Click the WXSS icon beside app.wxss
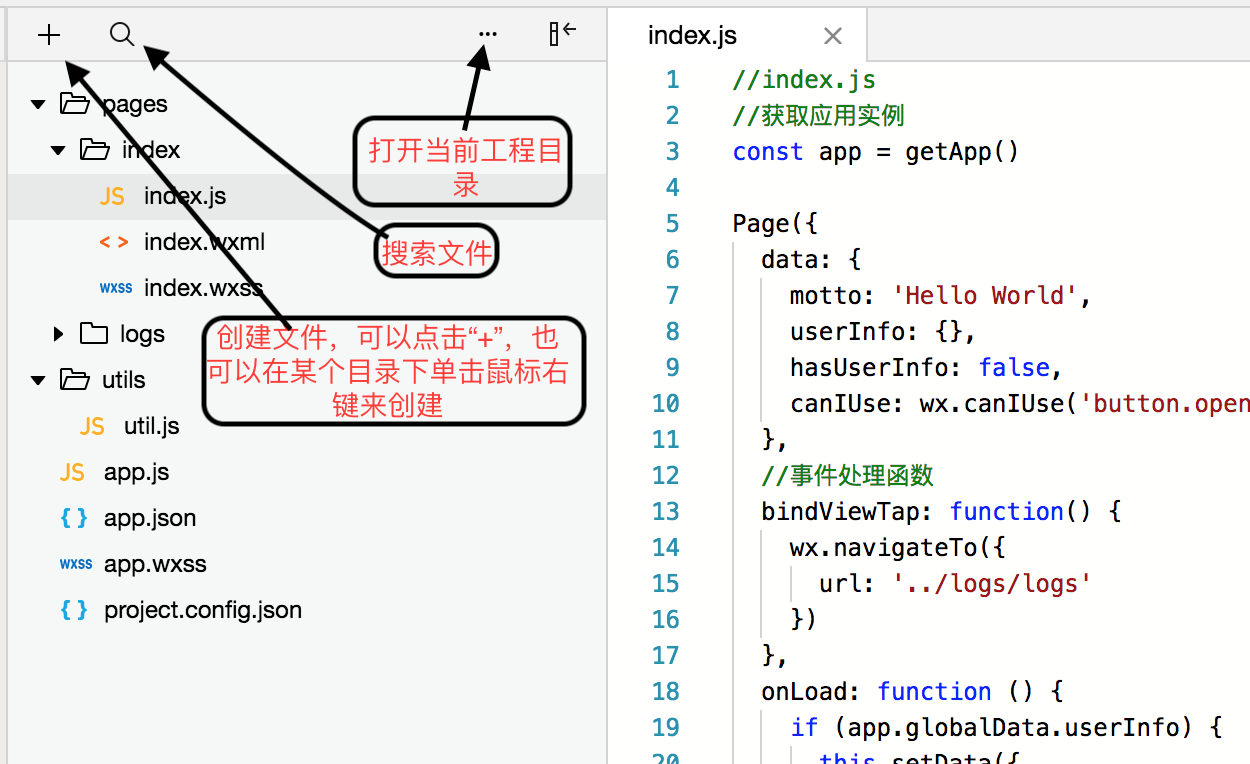Image resolution: width=1250 pixels, height=764 pixels. [x=76, y=564]
